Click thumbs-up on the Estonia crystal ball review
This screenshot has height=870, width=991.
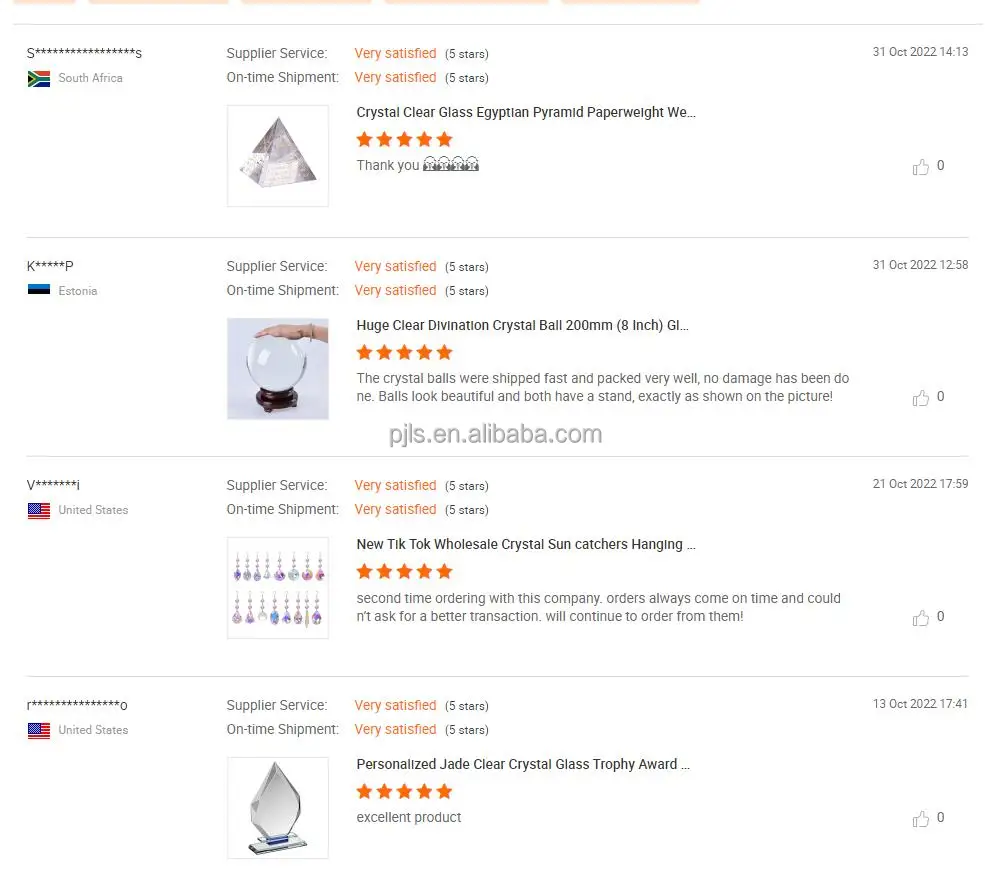tap(920, 397)
